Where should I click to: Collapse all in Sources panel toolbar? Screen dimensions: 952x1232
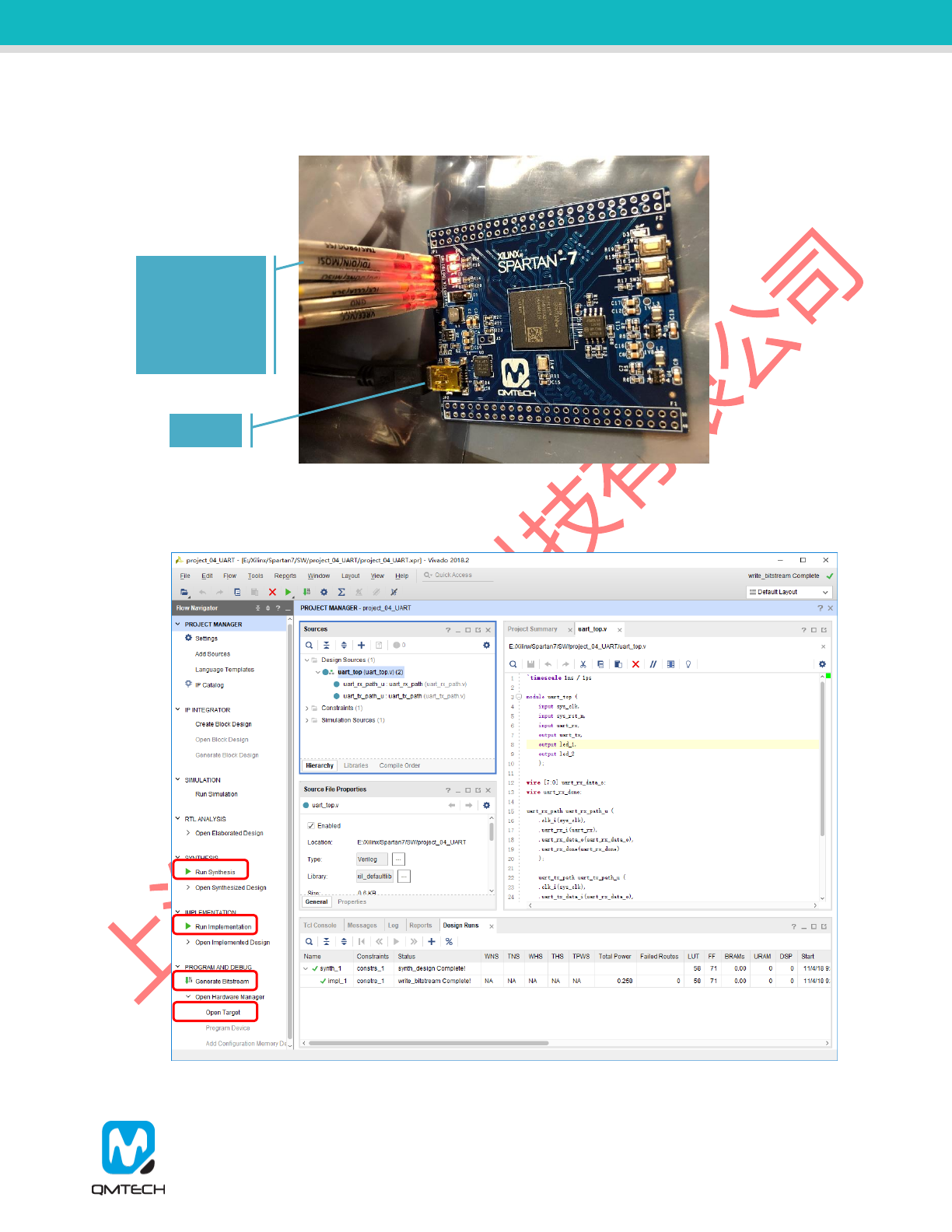(x=327, y=645)
